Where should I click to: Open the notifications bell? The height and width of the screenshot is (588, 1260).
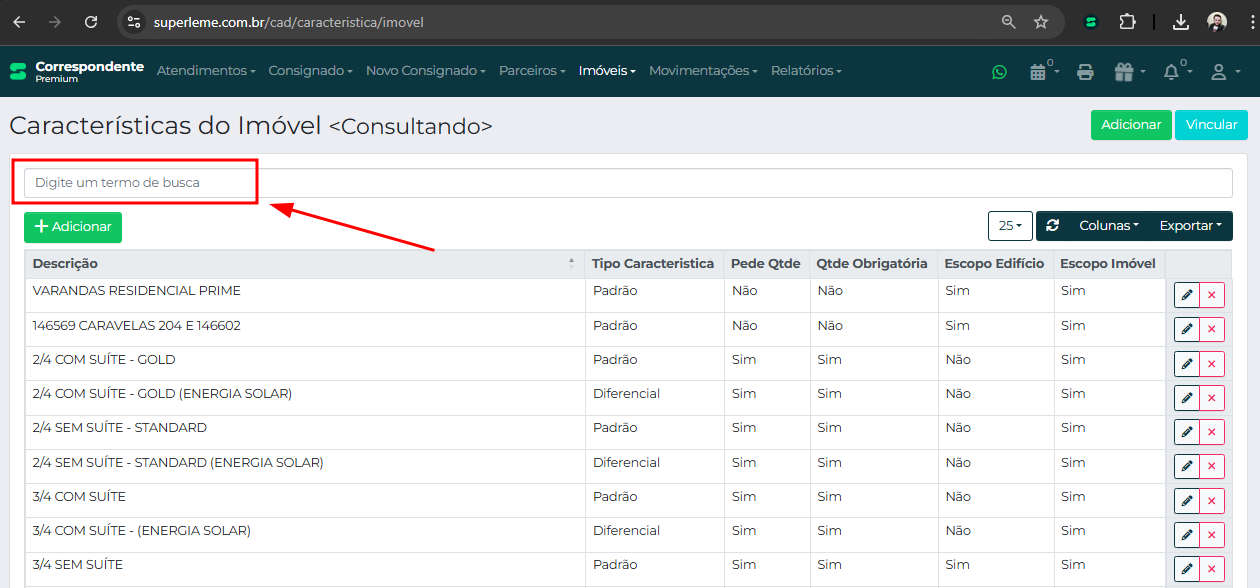(1172, 72)
